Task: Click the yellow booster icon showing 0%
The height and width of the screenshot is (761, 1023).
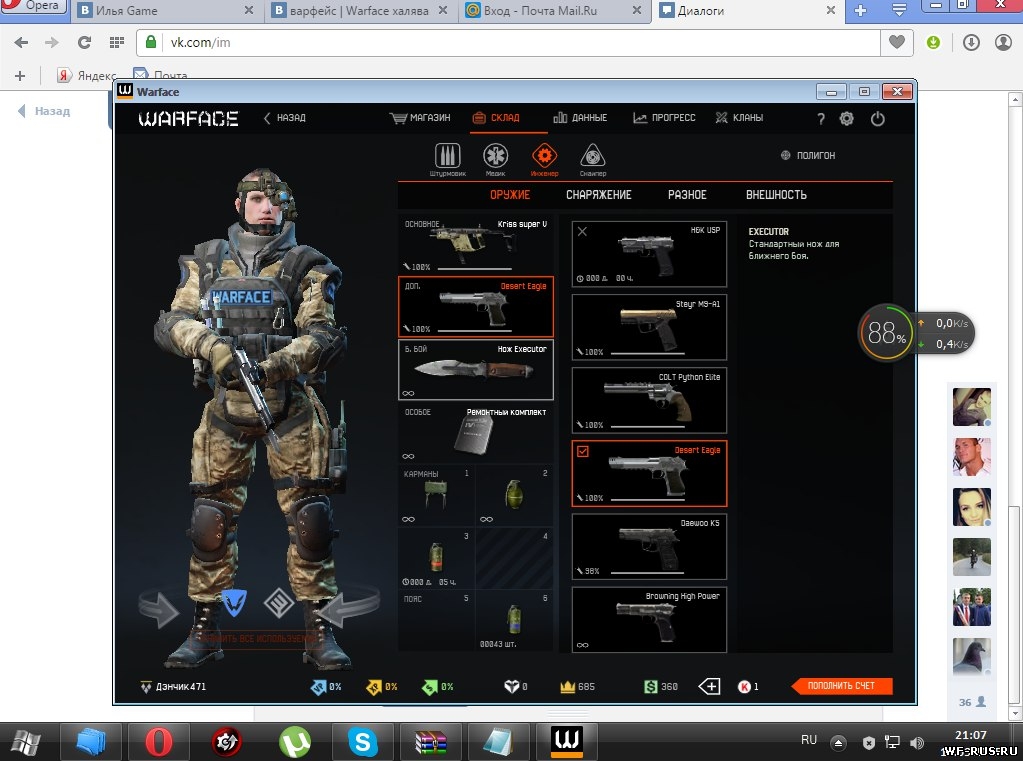Action: pos(373,687)
